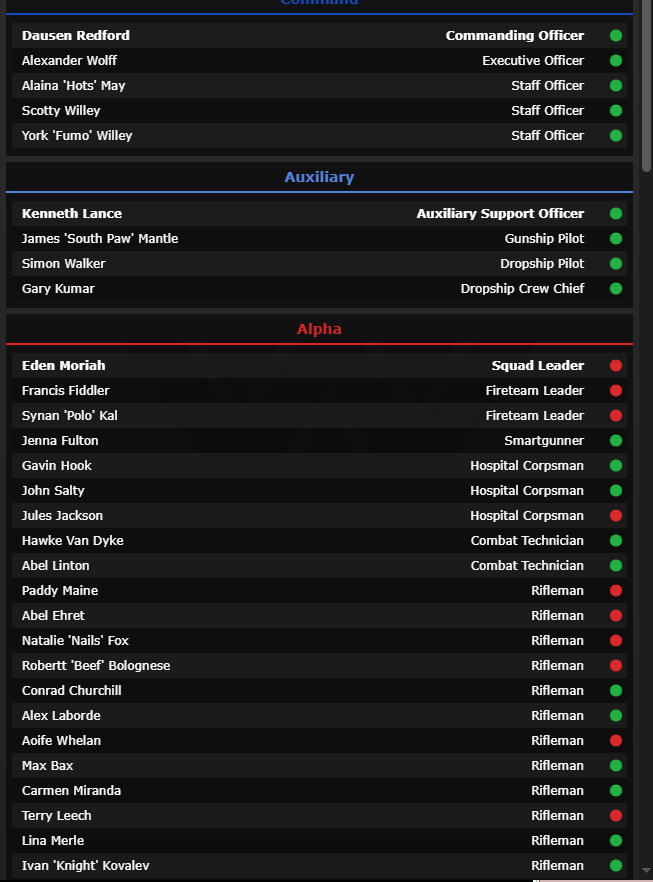Click James 'South Paw' Mantle's name
The width and height of the screenshot is (653, 882).
[100, 239]
